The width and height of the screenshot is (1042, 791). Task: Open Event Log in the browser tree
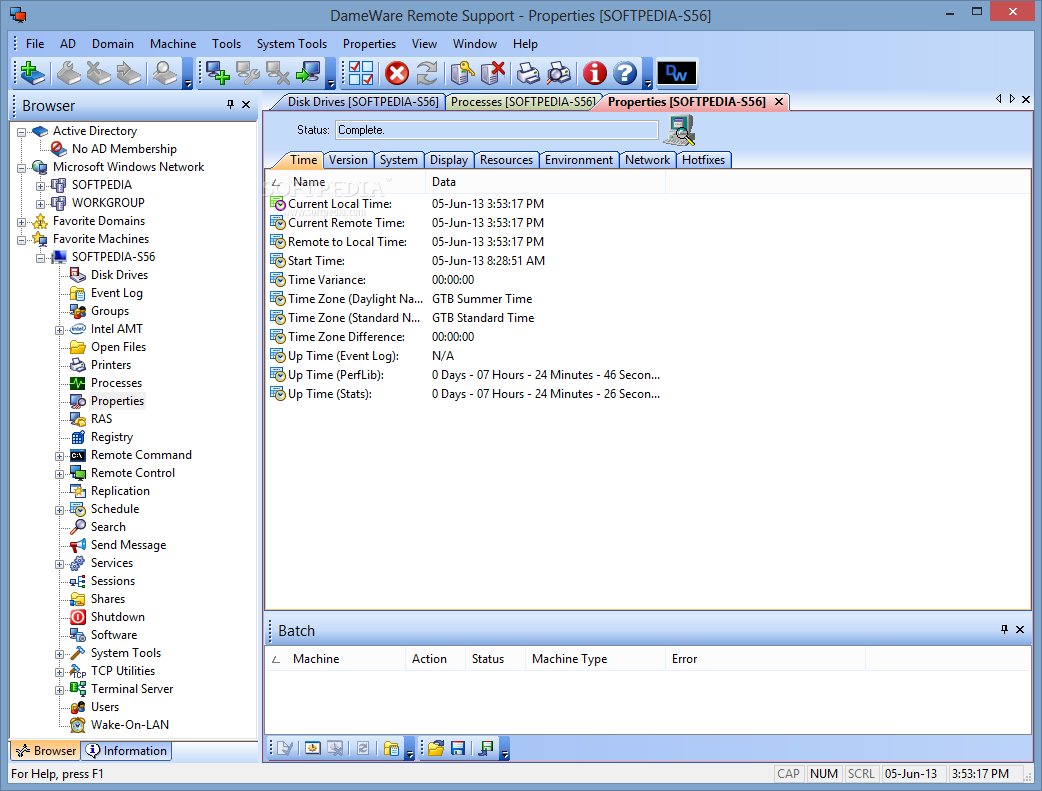click(x=116, y=292)
